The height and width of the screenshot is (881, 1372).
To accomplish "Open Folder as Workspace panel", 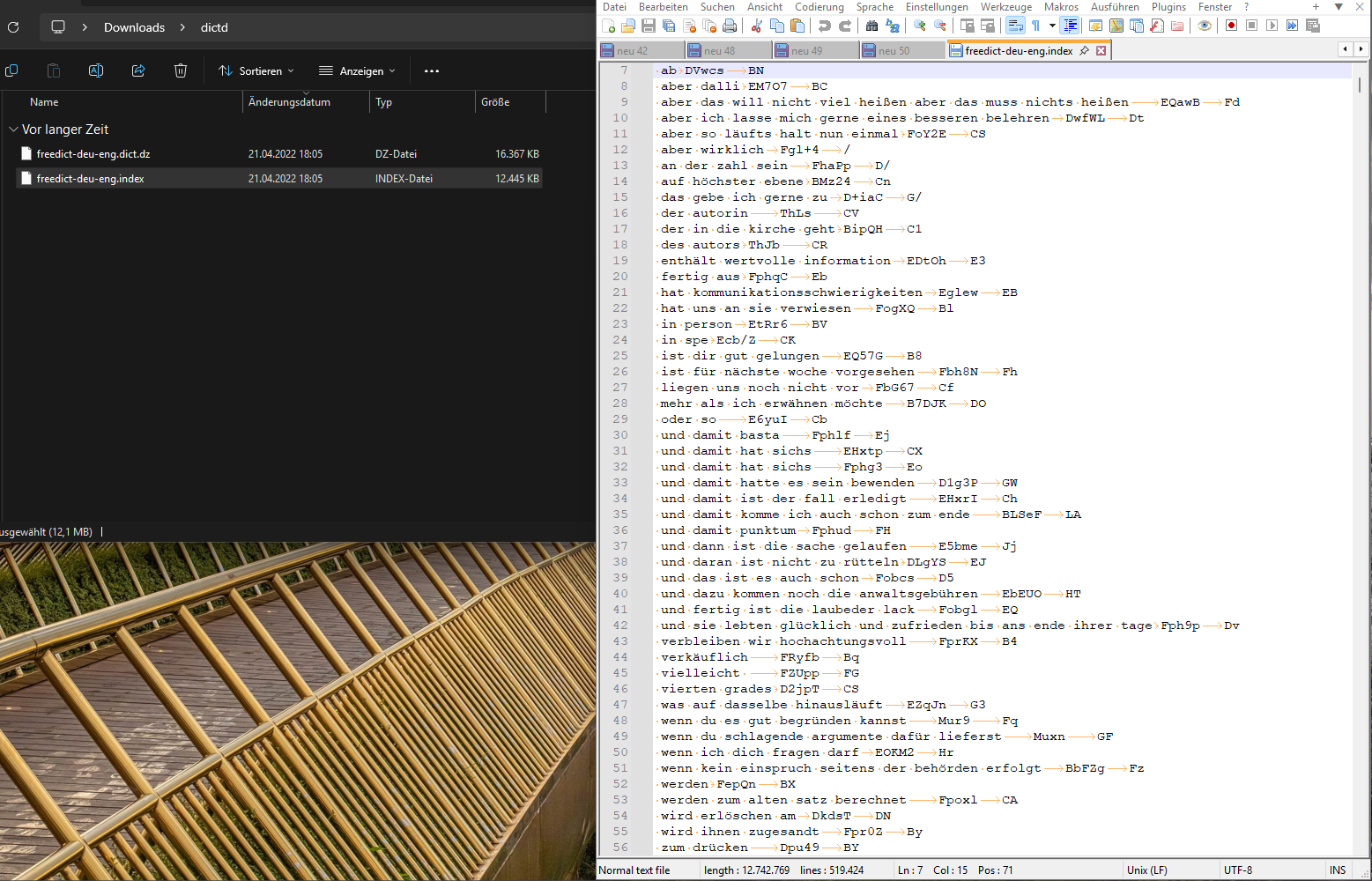I will pyautogui.click(x=1177, y=26).
